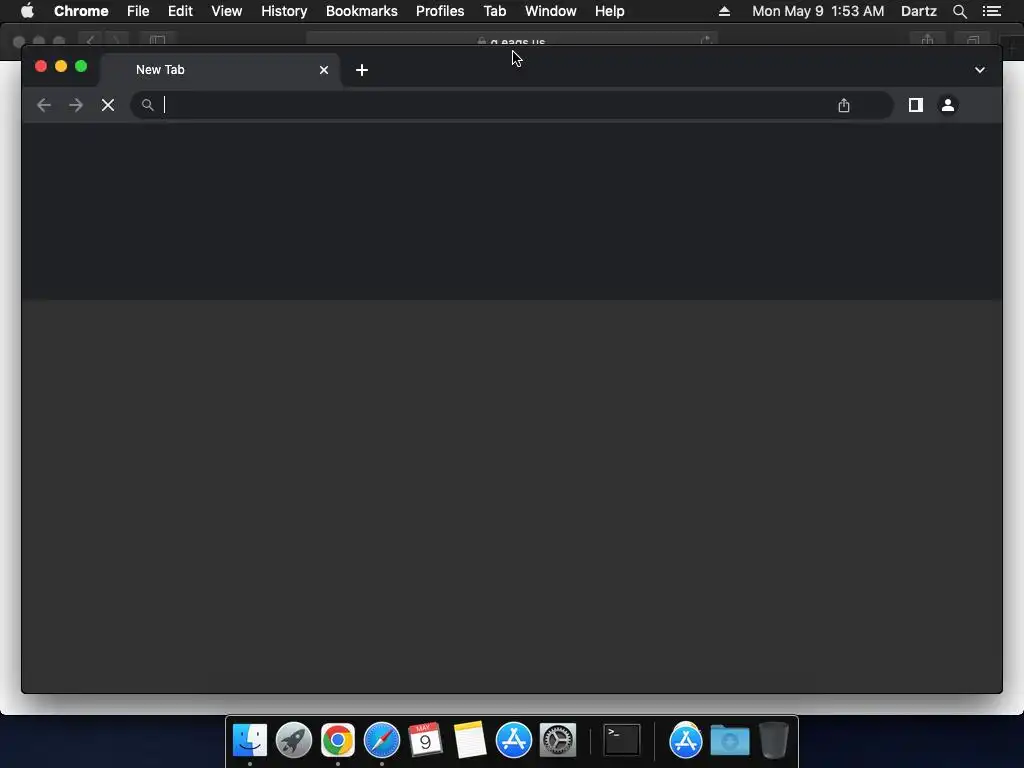
Task: Open the File menu
Action: click(x=138, y=11)
